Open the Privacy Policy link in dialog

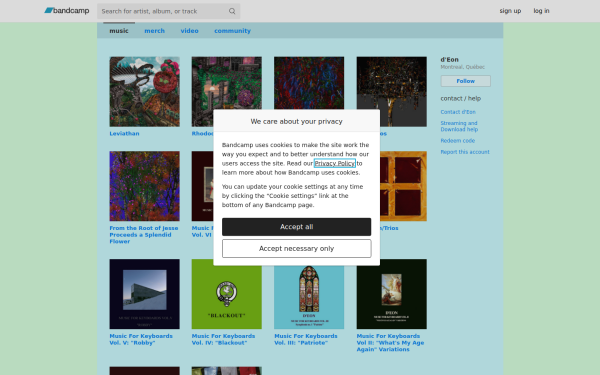(334, 163)
